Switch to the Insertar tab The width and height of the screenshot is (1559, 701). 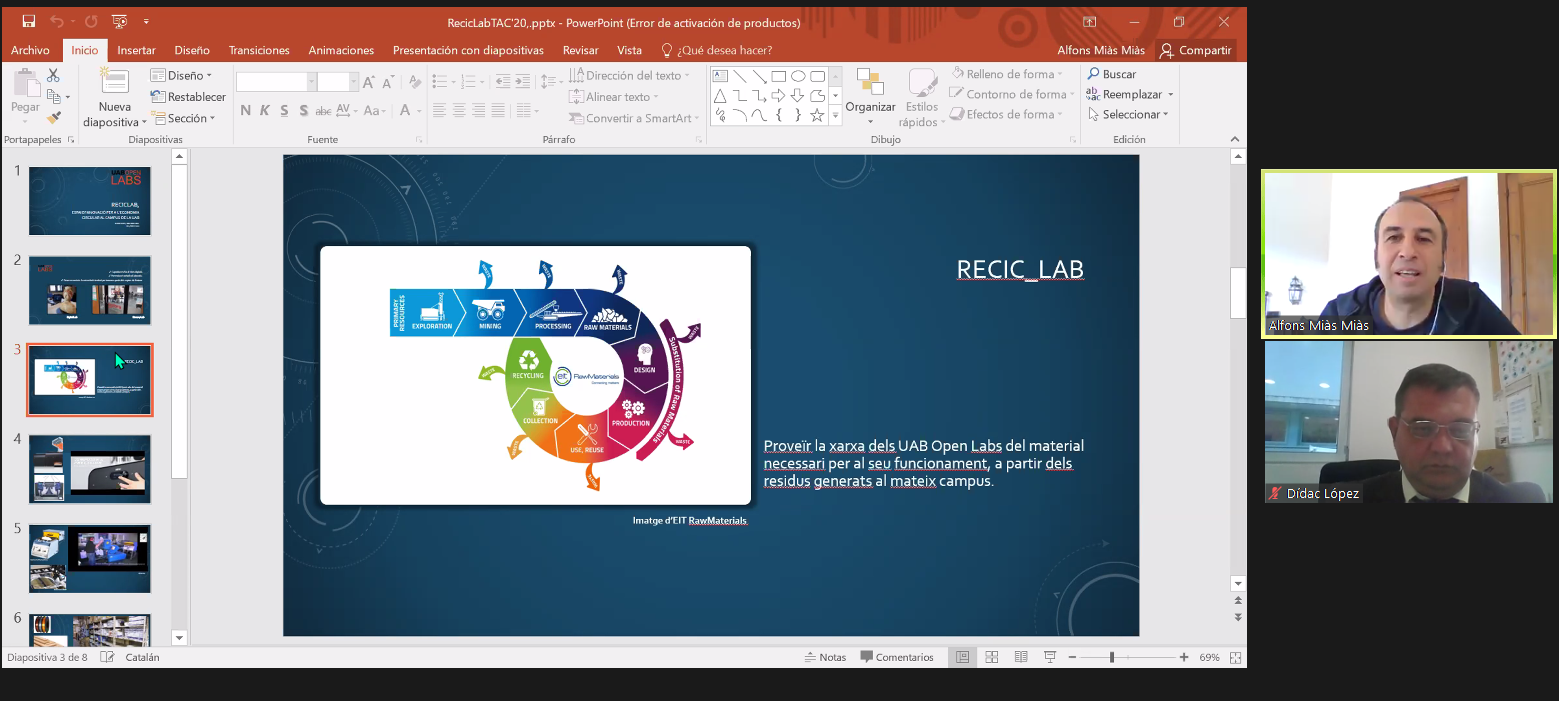[x=136, y=50]
